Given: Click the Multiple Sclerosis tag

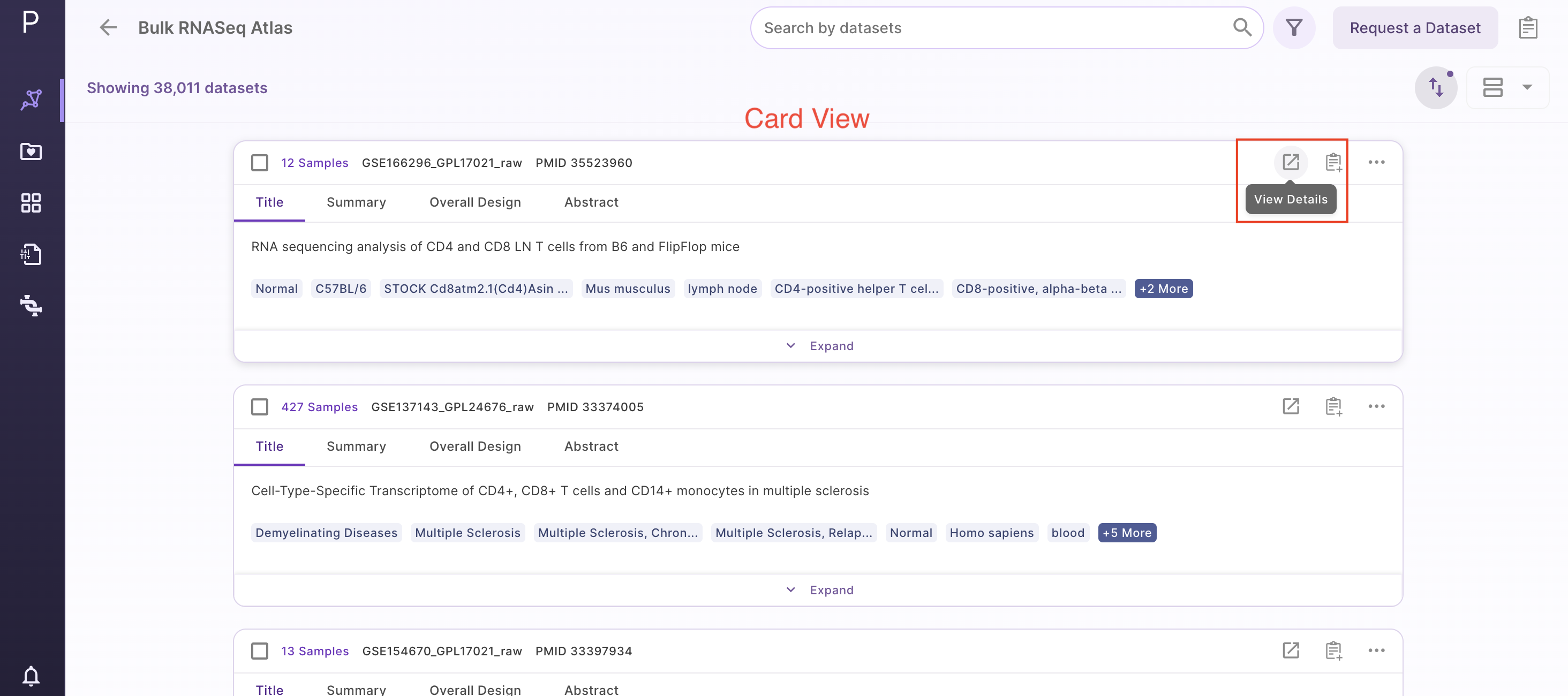Looking at the screenshot, I should (x=468, y=532).
